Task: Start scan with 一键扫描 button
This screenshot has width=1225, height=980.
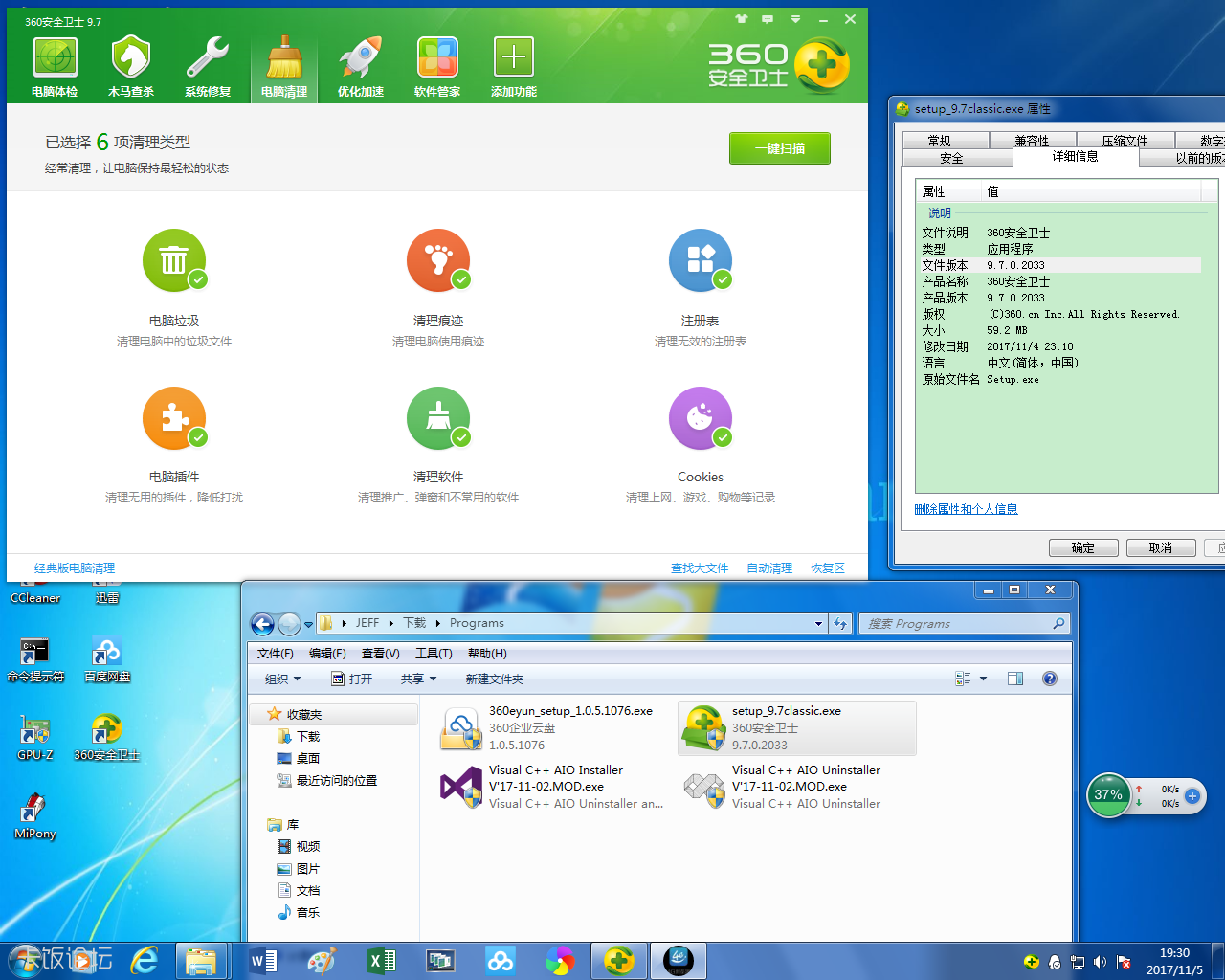Action: click(780, 148)
